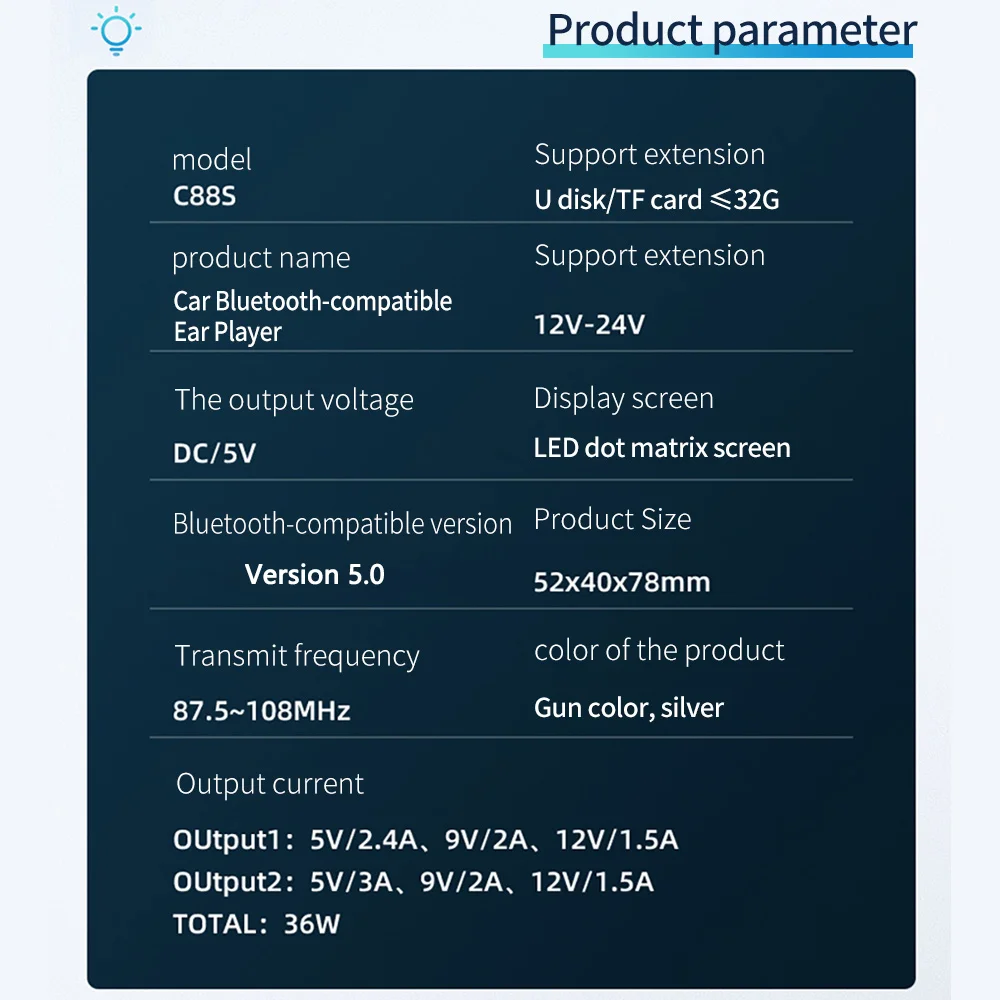Select the 87.5~108MHz value
The image size is (1000, 1000).
click(x=261, y=710)
